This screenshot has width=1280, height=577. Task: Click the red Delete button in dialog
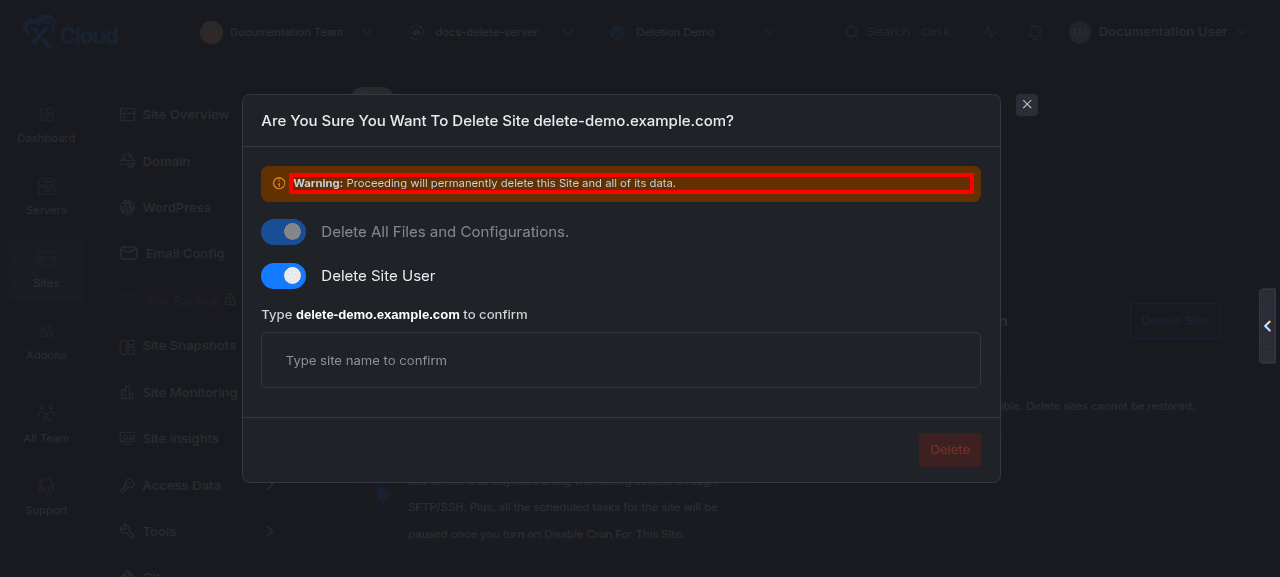950,450
